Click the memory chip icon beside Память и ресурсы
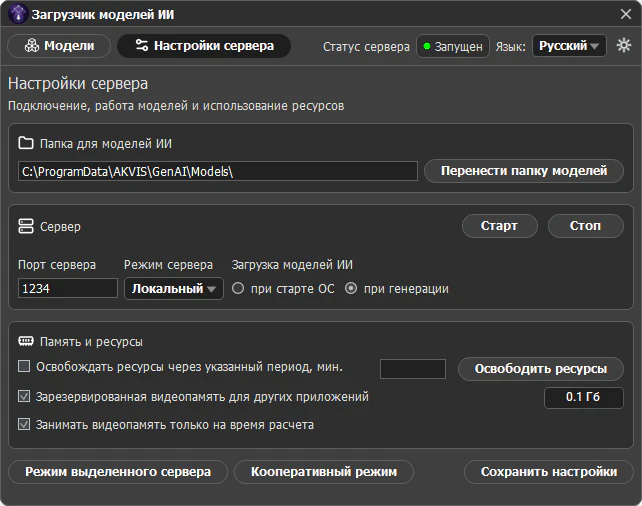Image resolution: width=642 pixels, height=506 pixels. pos(26,341)
